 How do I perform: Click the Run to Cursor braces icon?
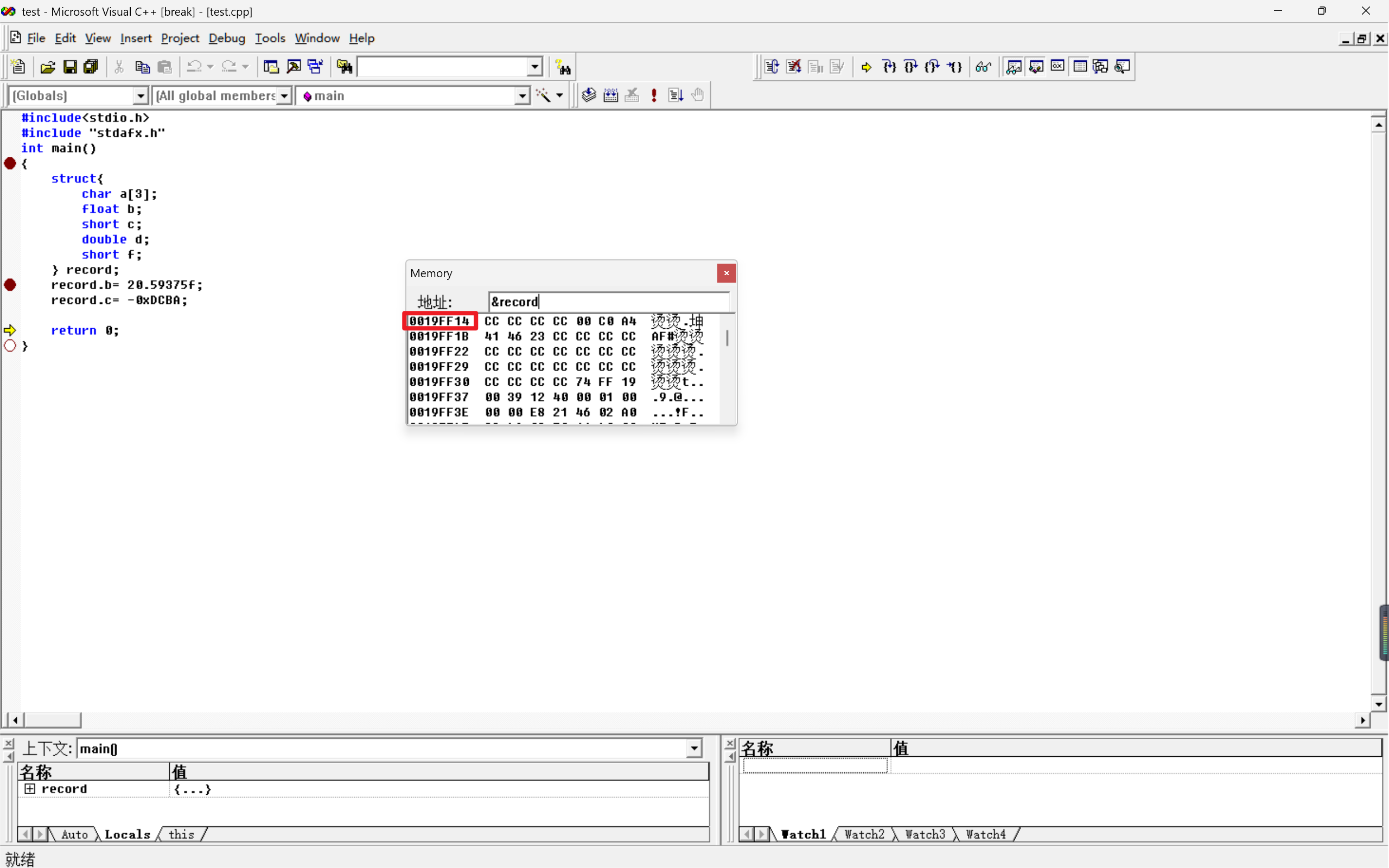pyautogui.click(x=954, y=67)
